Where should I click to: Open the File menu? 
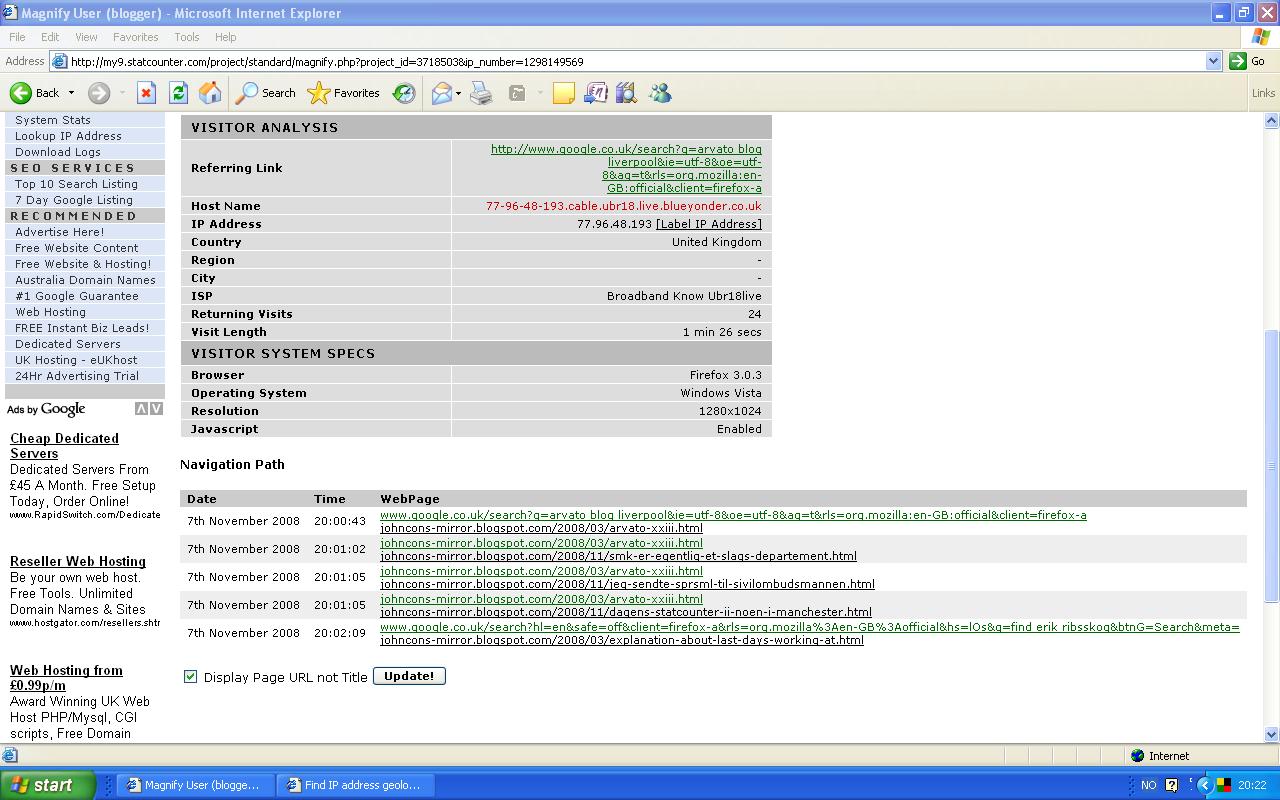[x=17, y=37]
